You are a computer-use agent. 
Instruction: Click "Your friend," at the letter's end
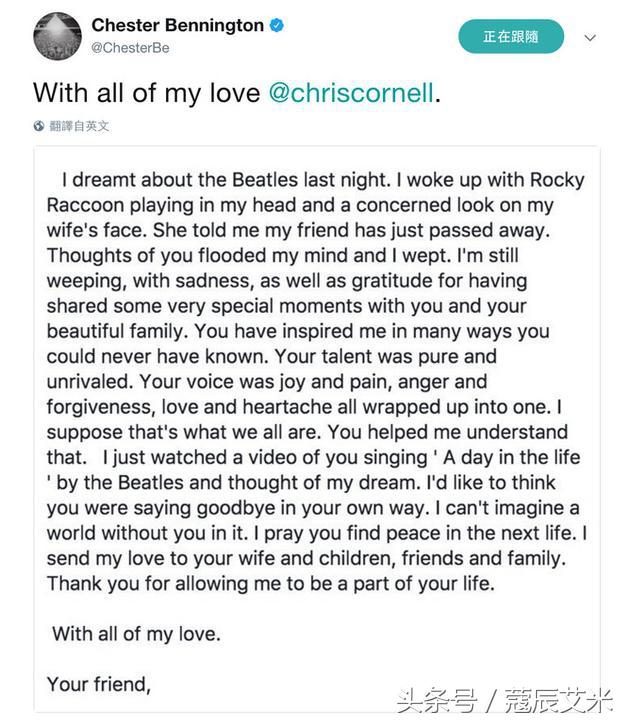(x=99, y=685)
